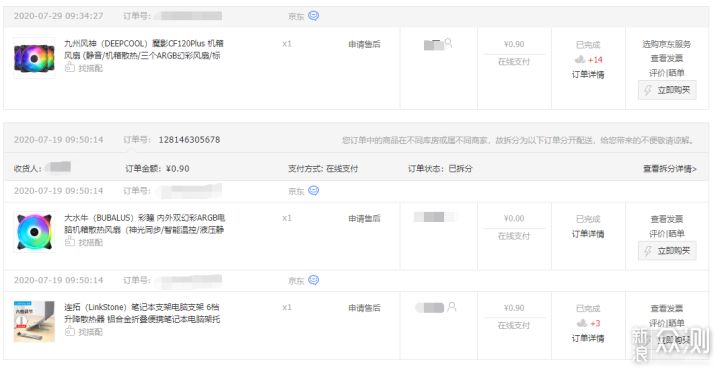Open chat icon next to 京东 in BUBALUS order

(x=313, y=191)
